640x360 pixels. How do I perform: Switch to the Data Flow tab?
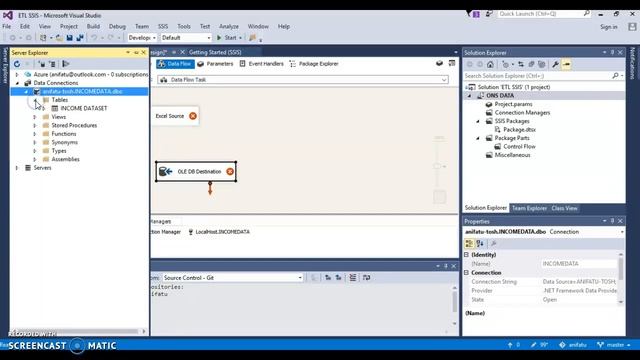tap(175, 64)
